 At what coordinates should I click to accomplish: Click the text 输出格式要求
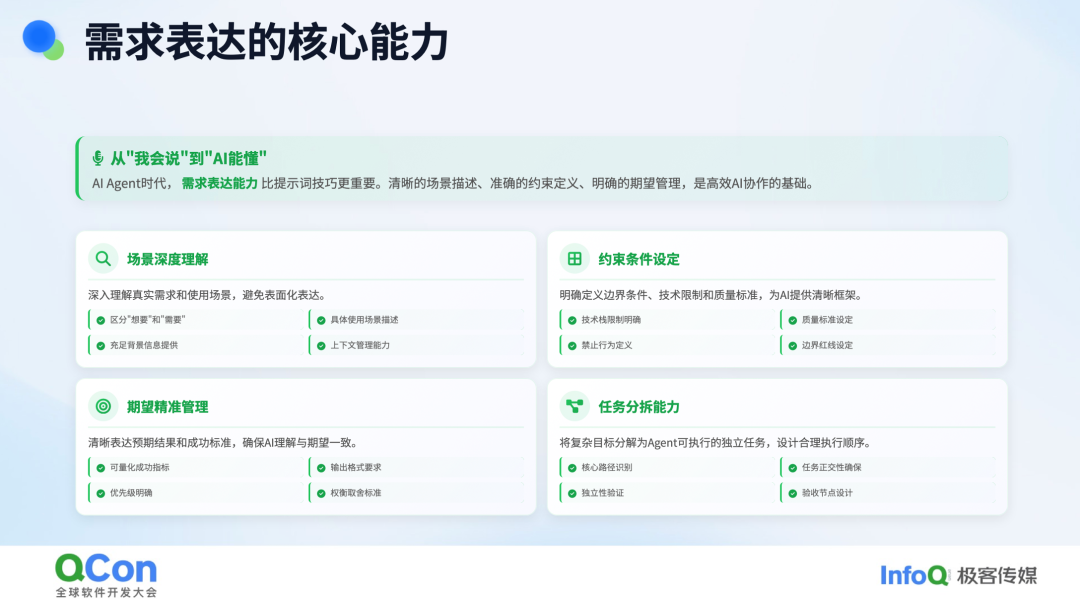(x=356, y=467)
